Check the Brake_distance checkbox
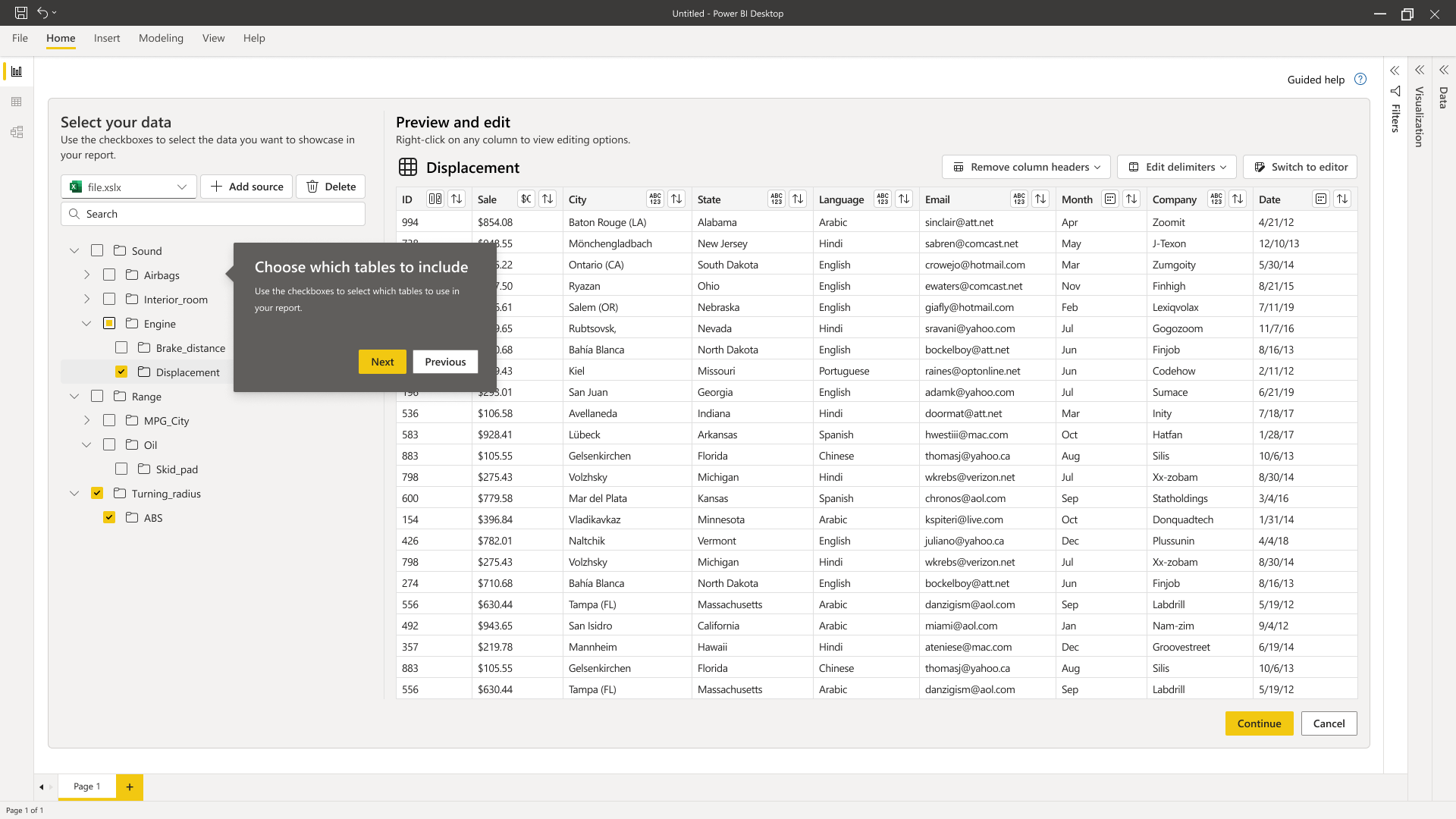 pyautogui.click(x=121, y=347)
